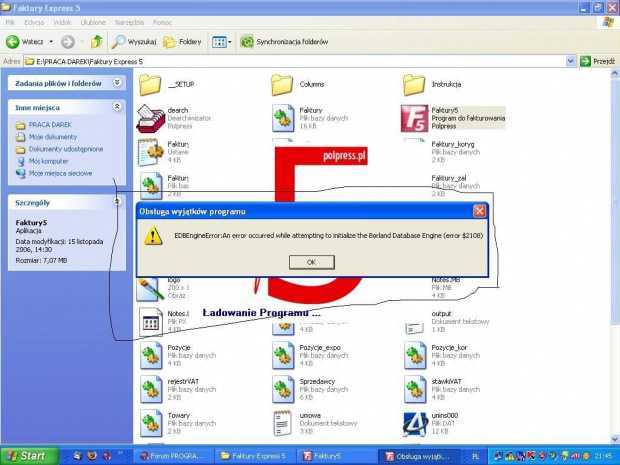Toggle the Foldery pane button
The image size is (620, 465).
(x=182, y=42)
